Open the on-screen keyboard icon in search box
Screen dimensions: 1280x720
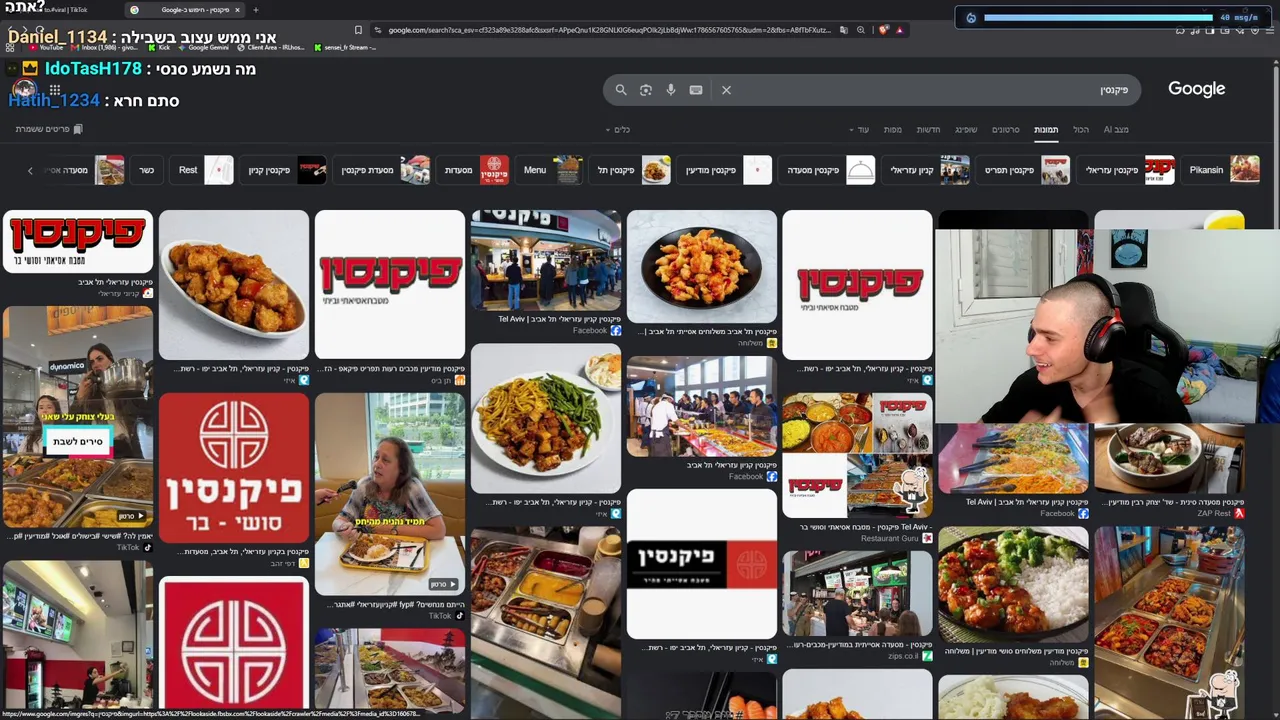tap(696, 90)
